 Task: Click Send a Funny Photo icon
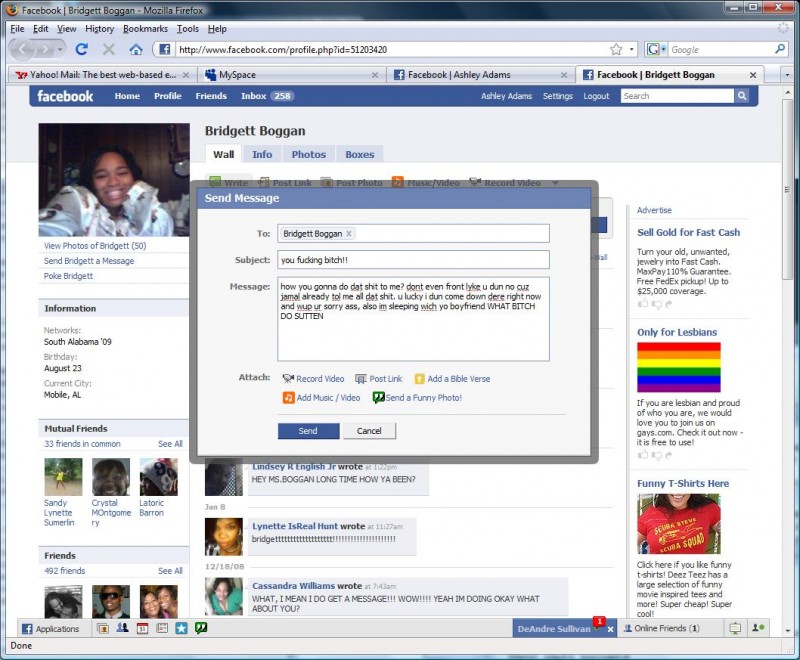click(379, 397)
